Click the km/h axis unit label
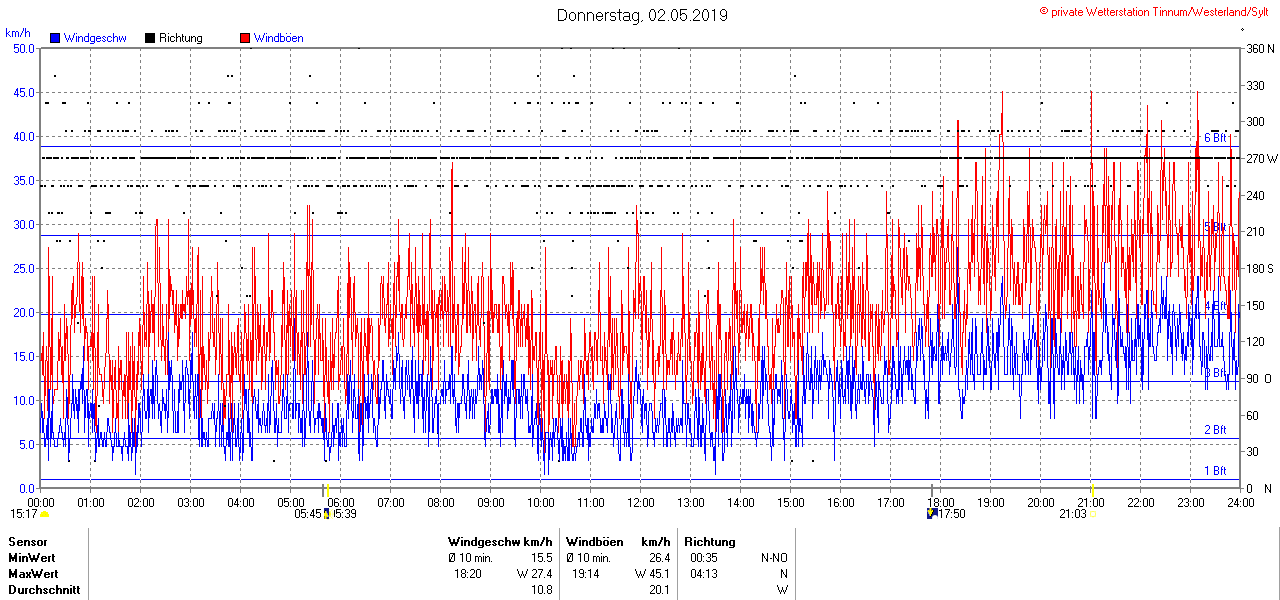The height and width of the screenshot is (600, 1280). point(18,33)
